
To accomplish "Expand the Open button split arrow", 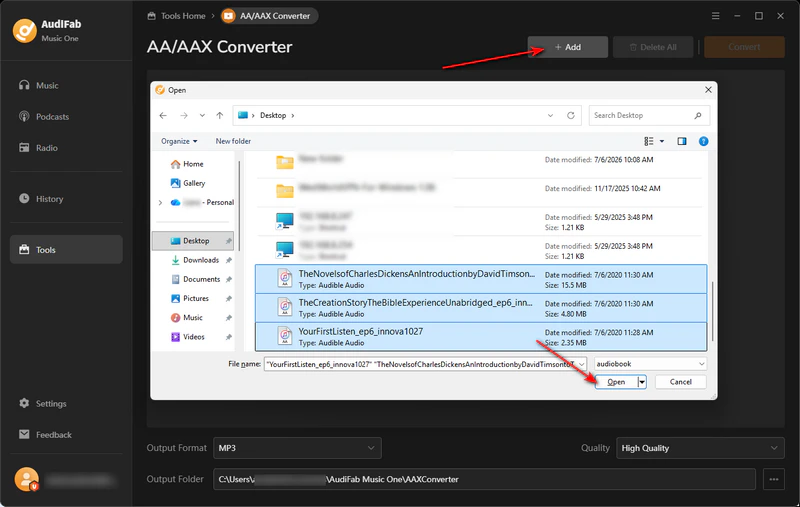I will [x=642, y=382].
